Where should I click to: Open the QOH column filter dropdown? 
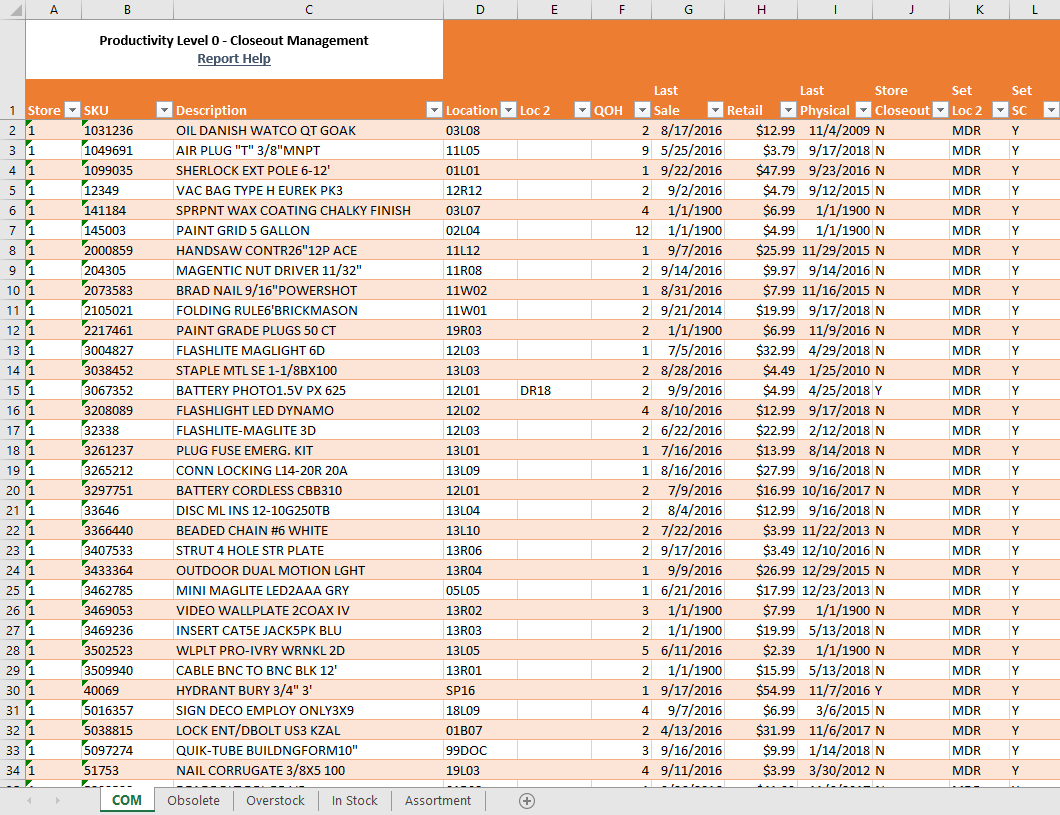coord(642,110)
